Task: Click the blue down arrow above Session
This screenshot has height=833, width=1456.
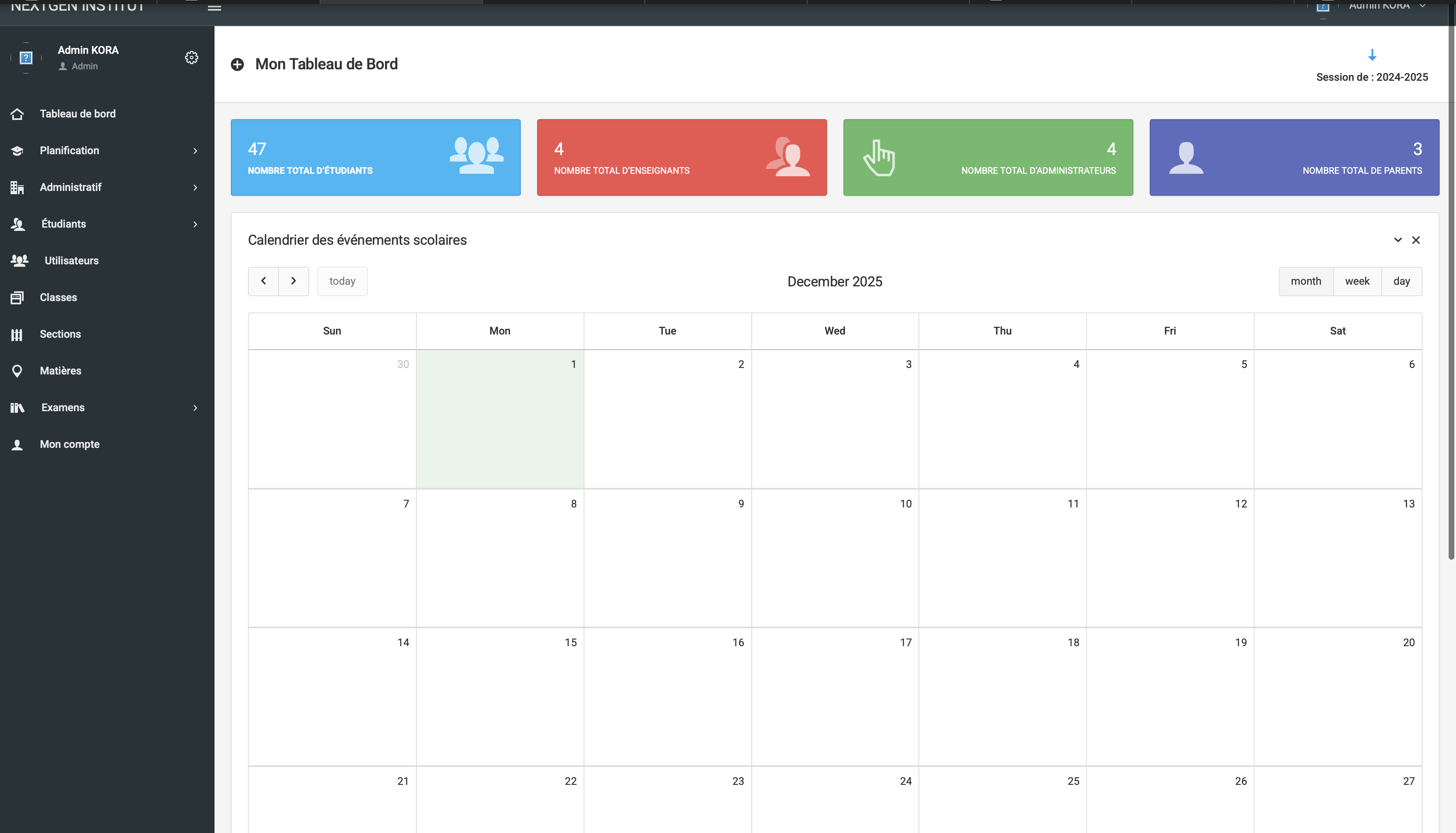Action: 1372,55
